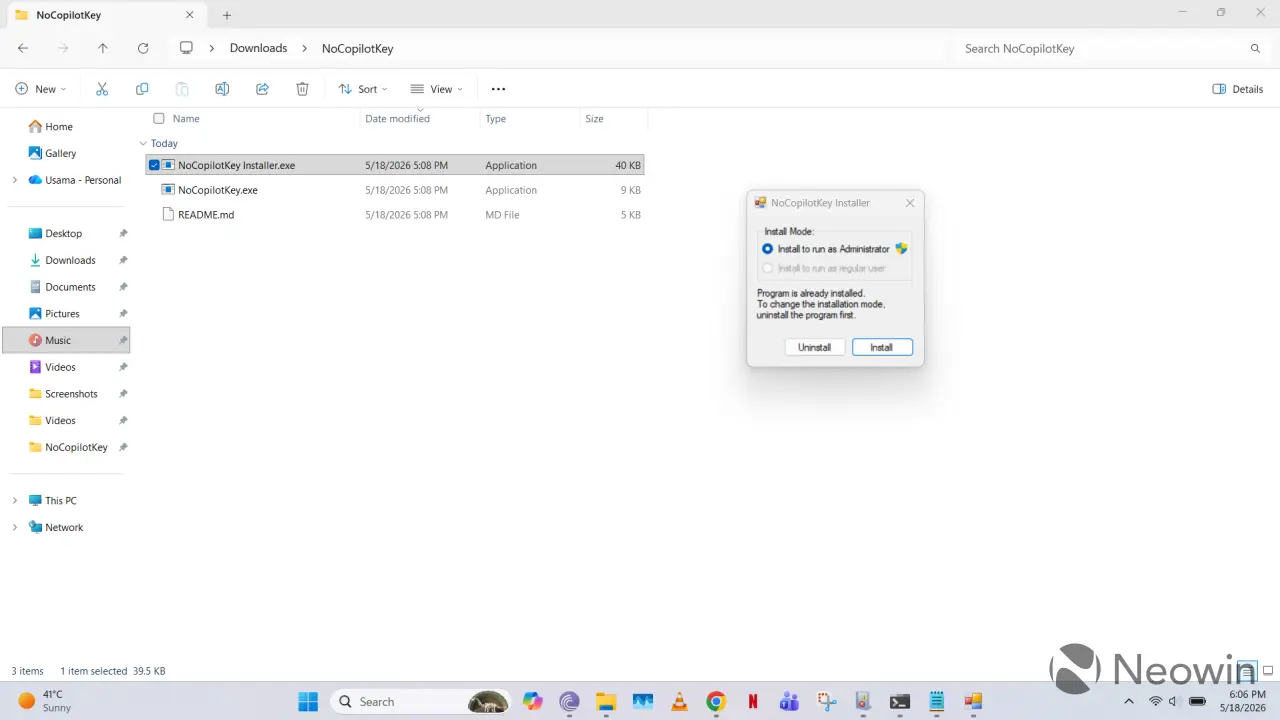Open the View dropdown

coord(437,89)
